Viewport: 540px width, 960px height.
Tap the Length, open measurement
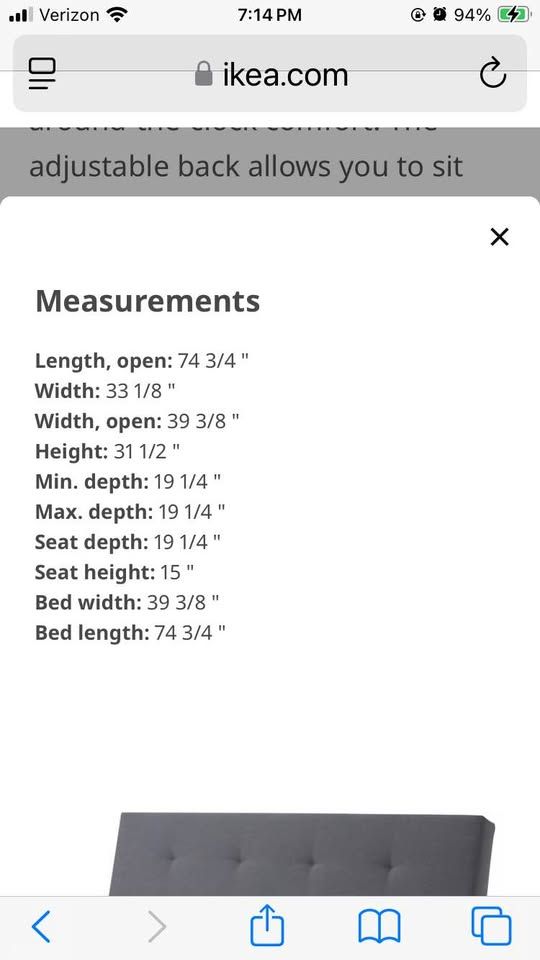coord(142,361)
